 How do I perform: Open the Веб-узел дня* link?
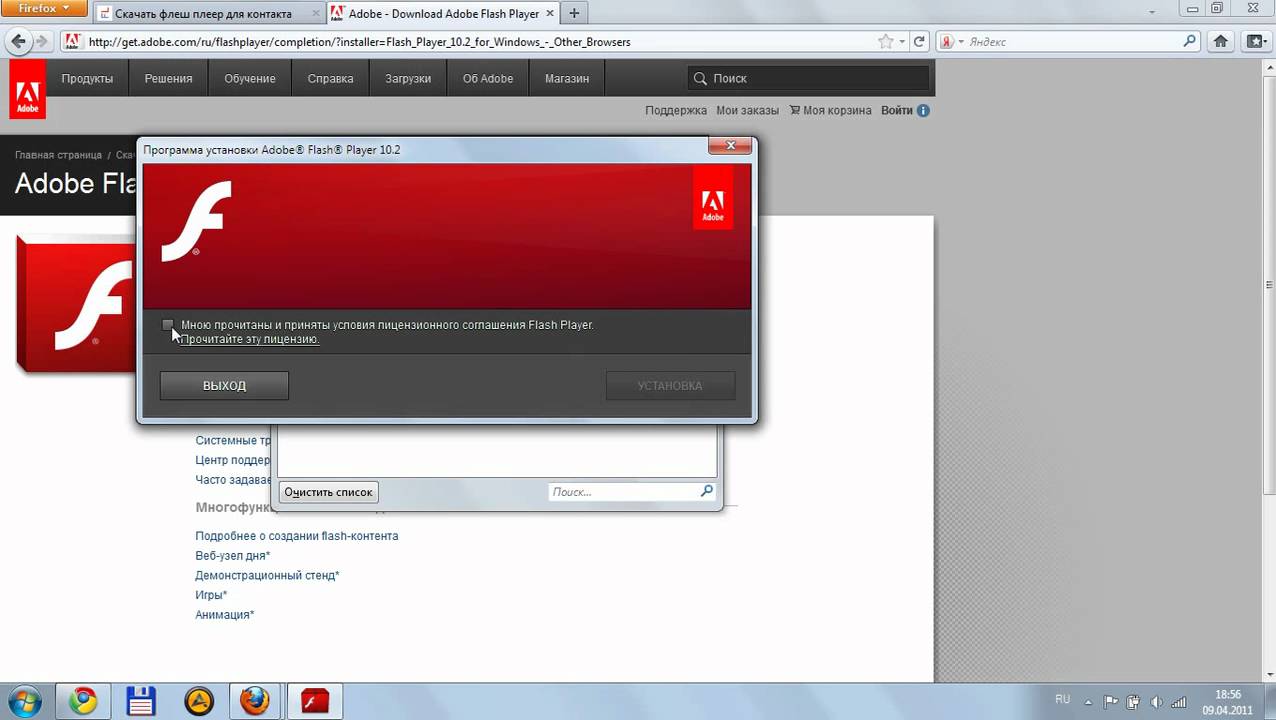tap(233, 555)
